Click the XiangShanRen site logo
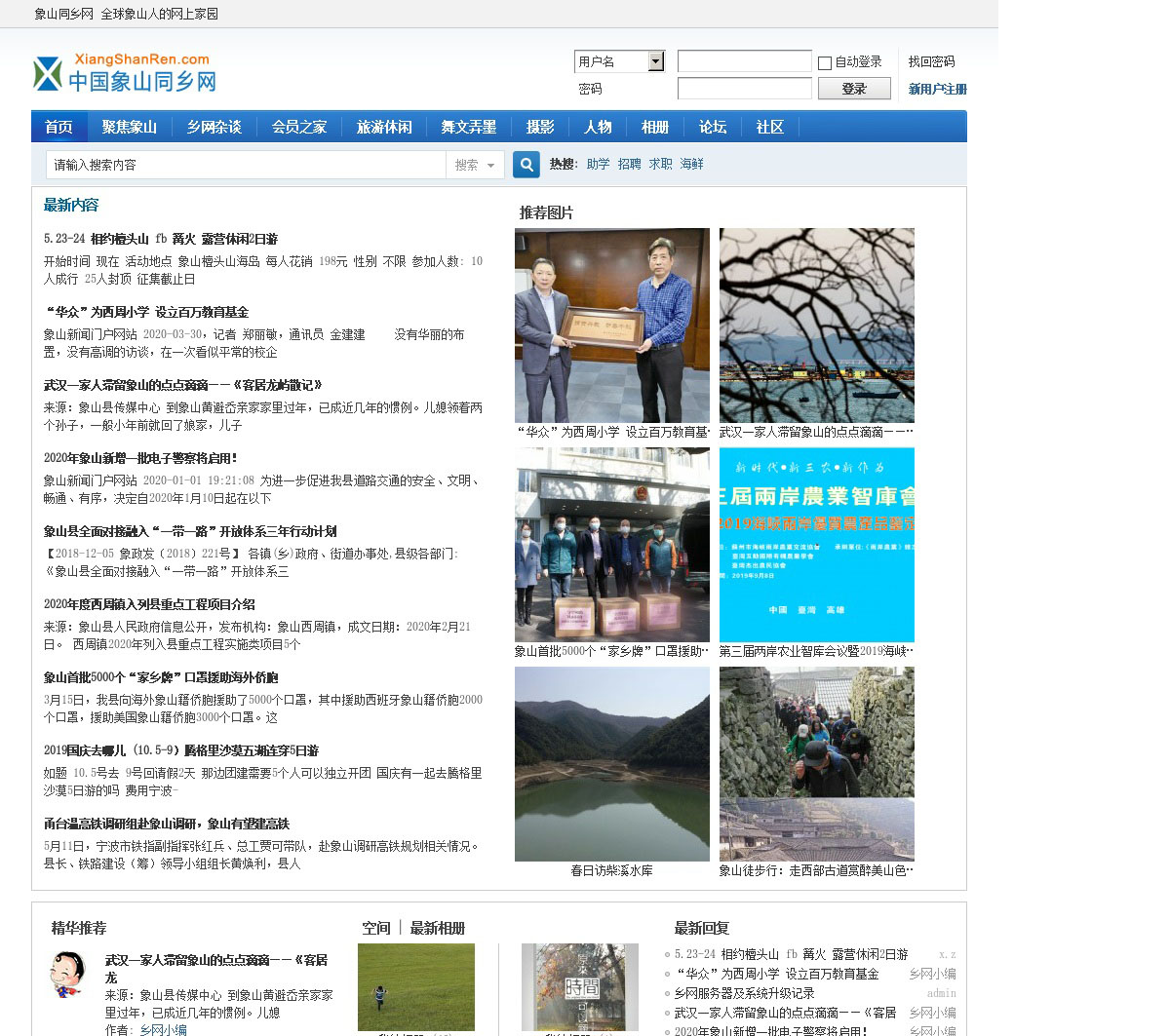1170x1036 pixels. click(125, 73)
